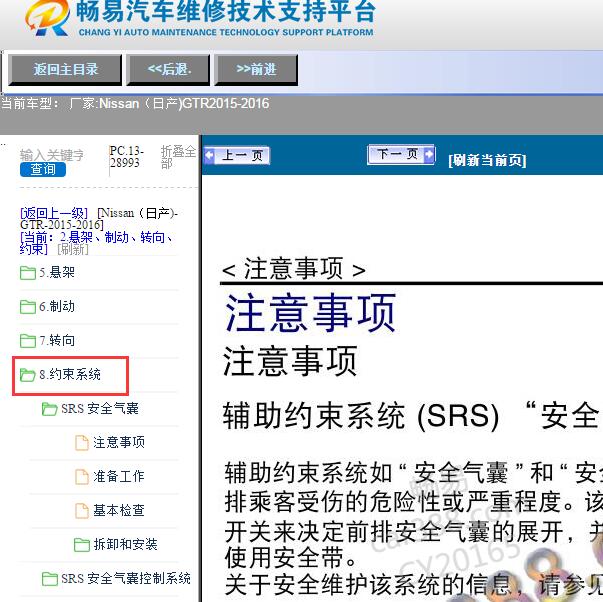Image resolution: width=603 pixels, height=602 pixels.
Task: Open the 准备工作 page in tree
Action: coord(119,476)
